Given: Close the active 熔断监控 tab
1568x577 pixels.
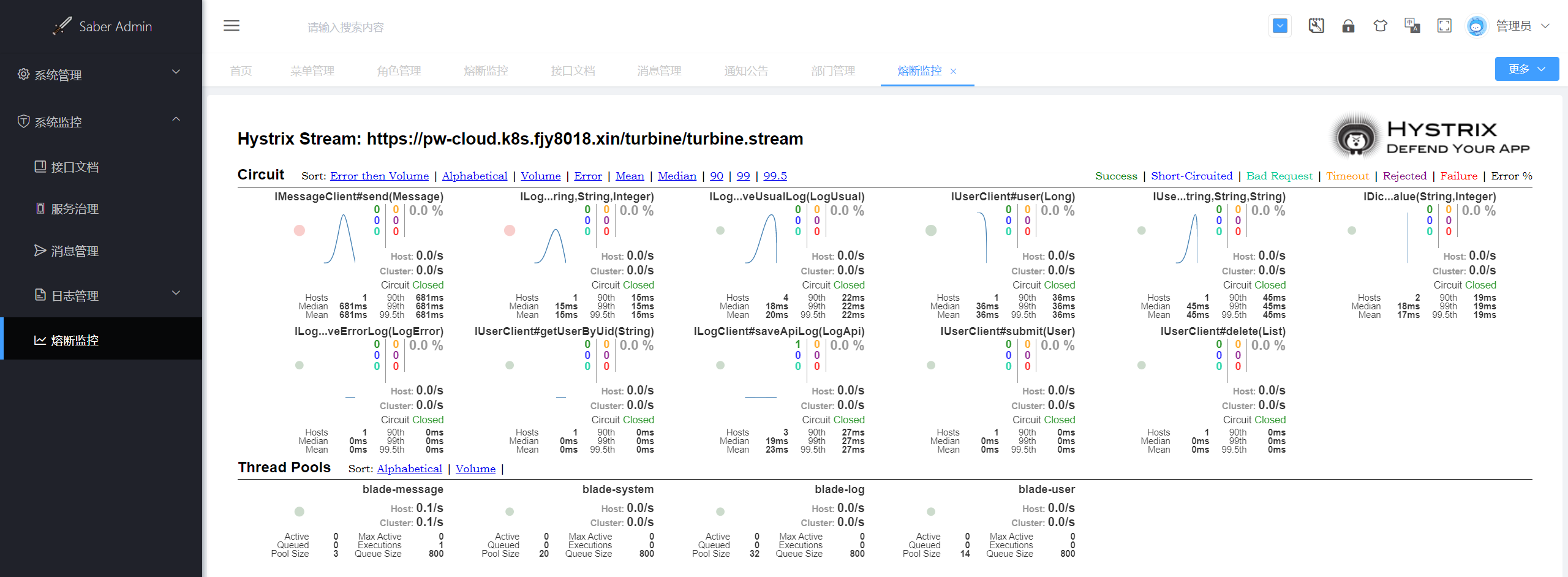Looking at the screenshot, I should tap(953, 72).
